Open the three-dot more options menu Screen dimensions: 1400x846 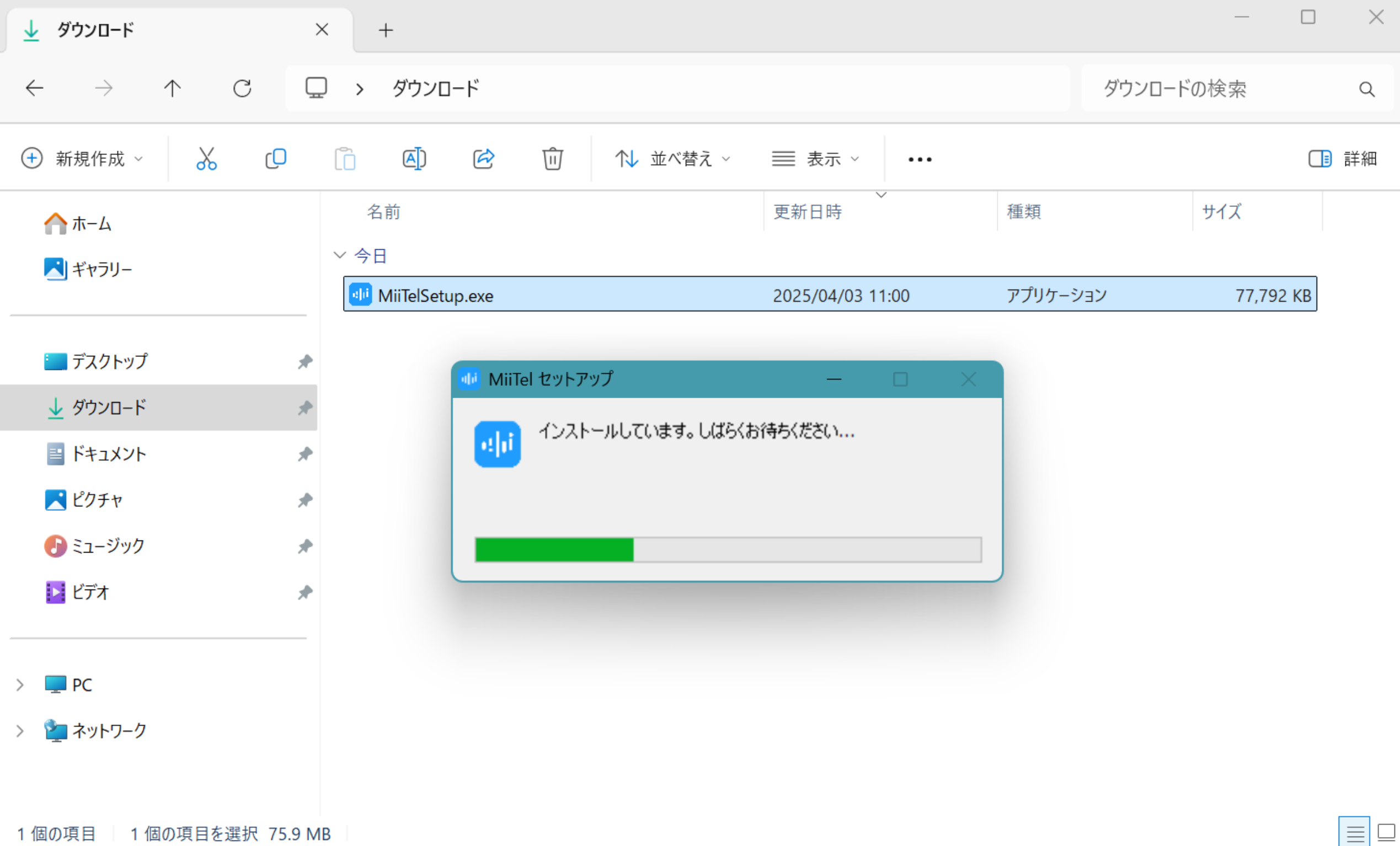coord(920,159)
